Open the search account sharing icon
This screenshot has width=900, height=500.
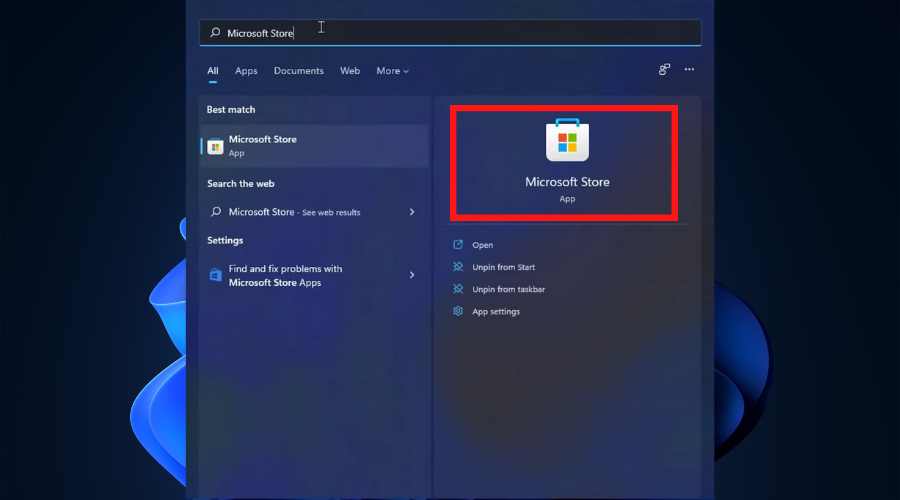(664, 69)
